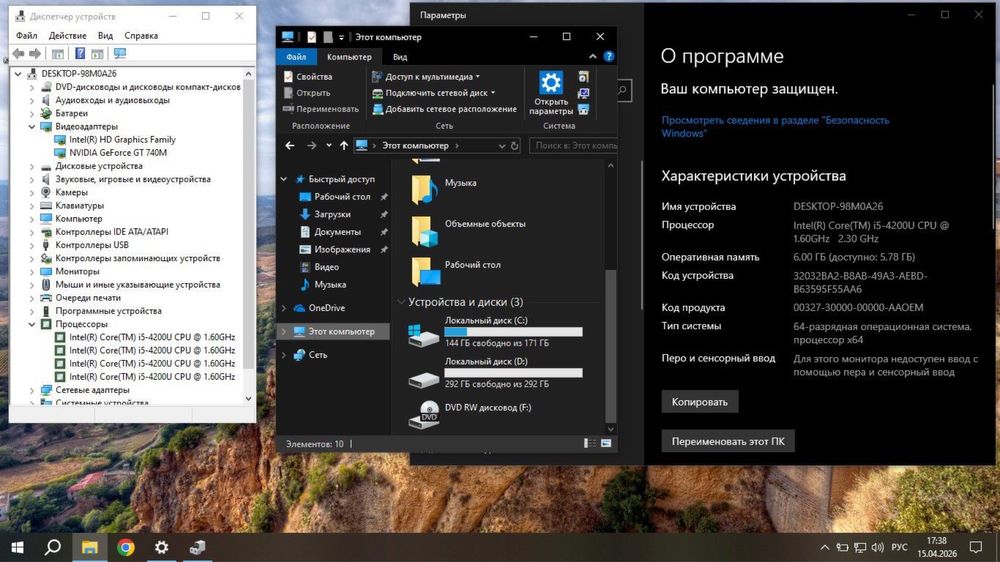
Task: Collapse the Процессоры category
Action: coord(32,324)
